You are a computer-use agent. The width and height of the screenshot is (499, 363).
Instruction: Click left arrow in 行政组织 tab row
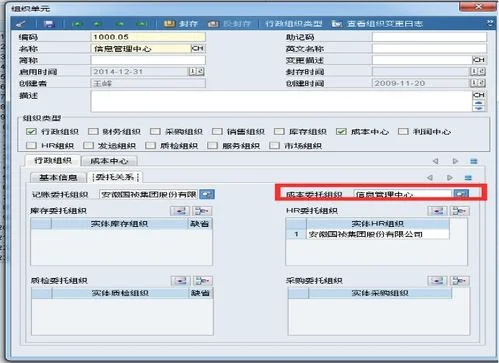pos(435,161)
